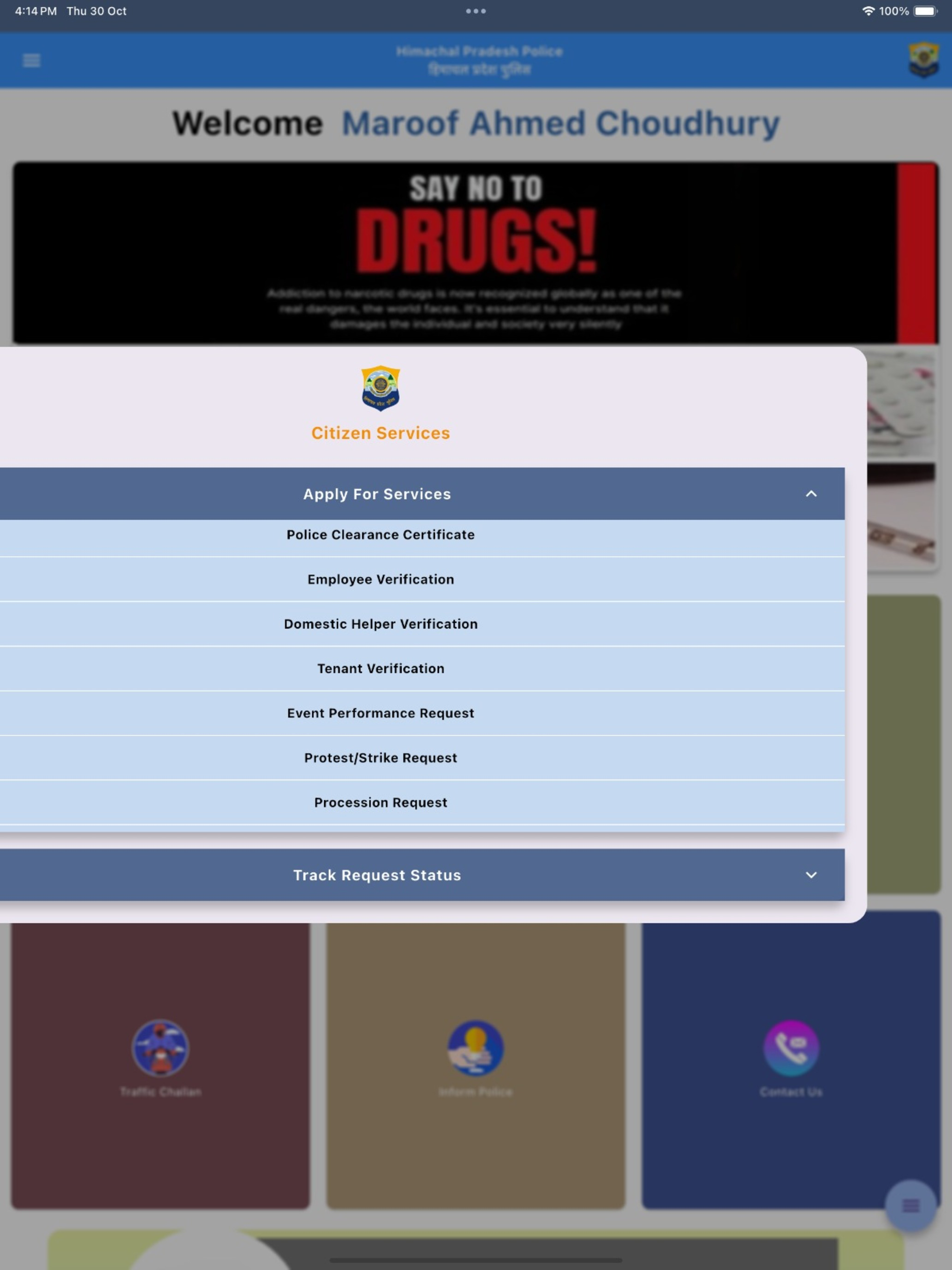This screenshot has width=952, height=1270.
Task: Choose Event Performance Request
Action: coord(422,713)
